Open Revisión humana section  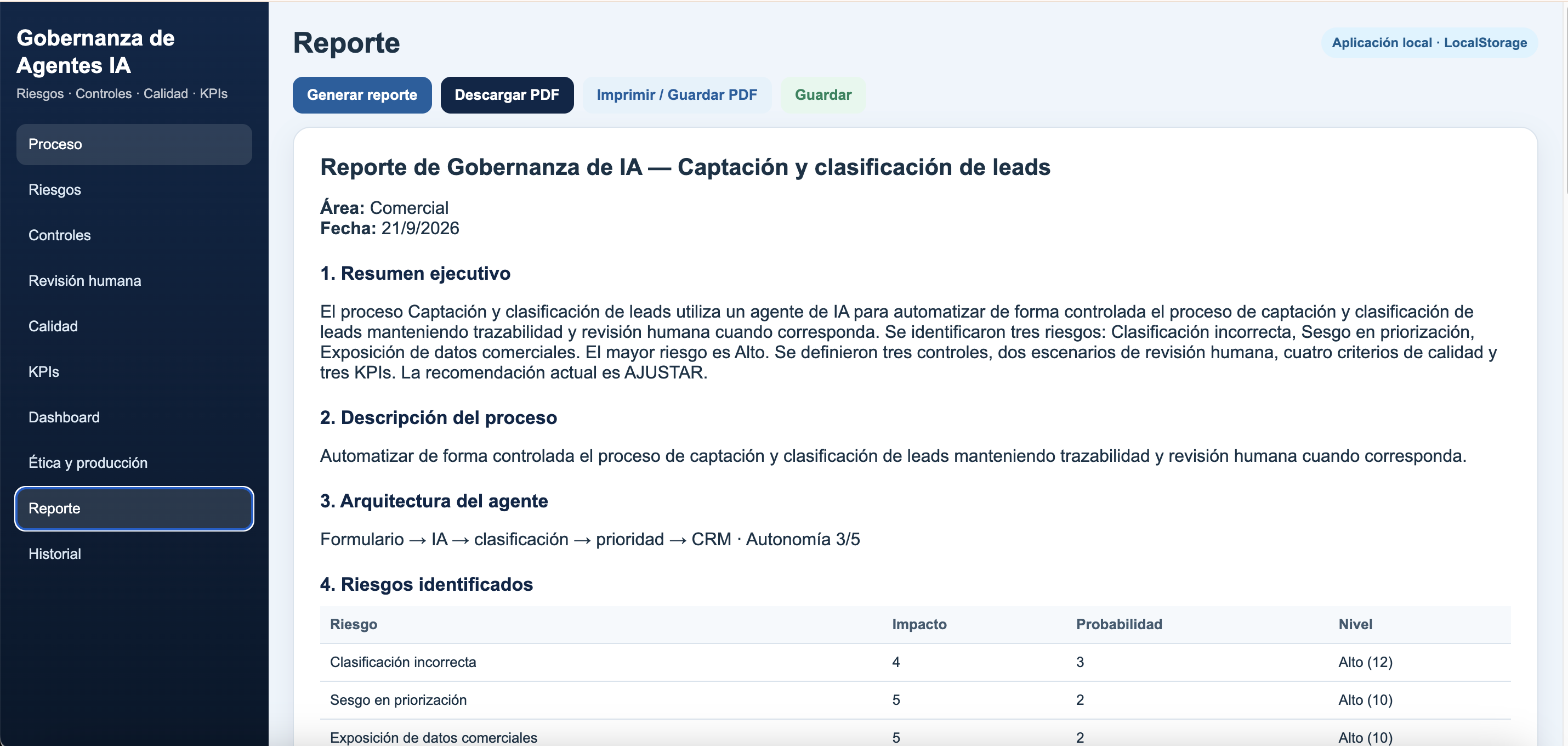click(x=134, y=281)
